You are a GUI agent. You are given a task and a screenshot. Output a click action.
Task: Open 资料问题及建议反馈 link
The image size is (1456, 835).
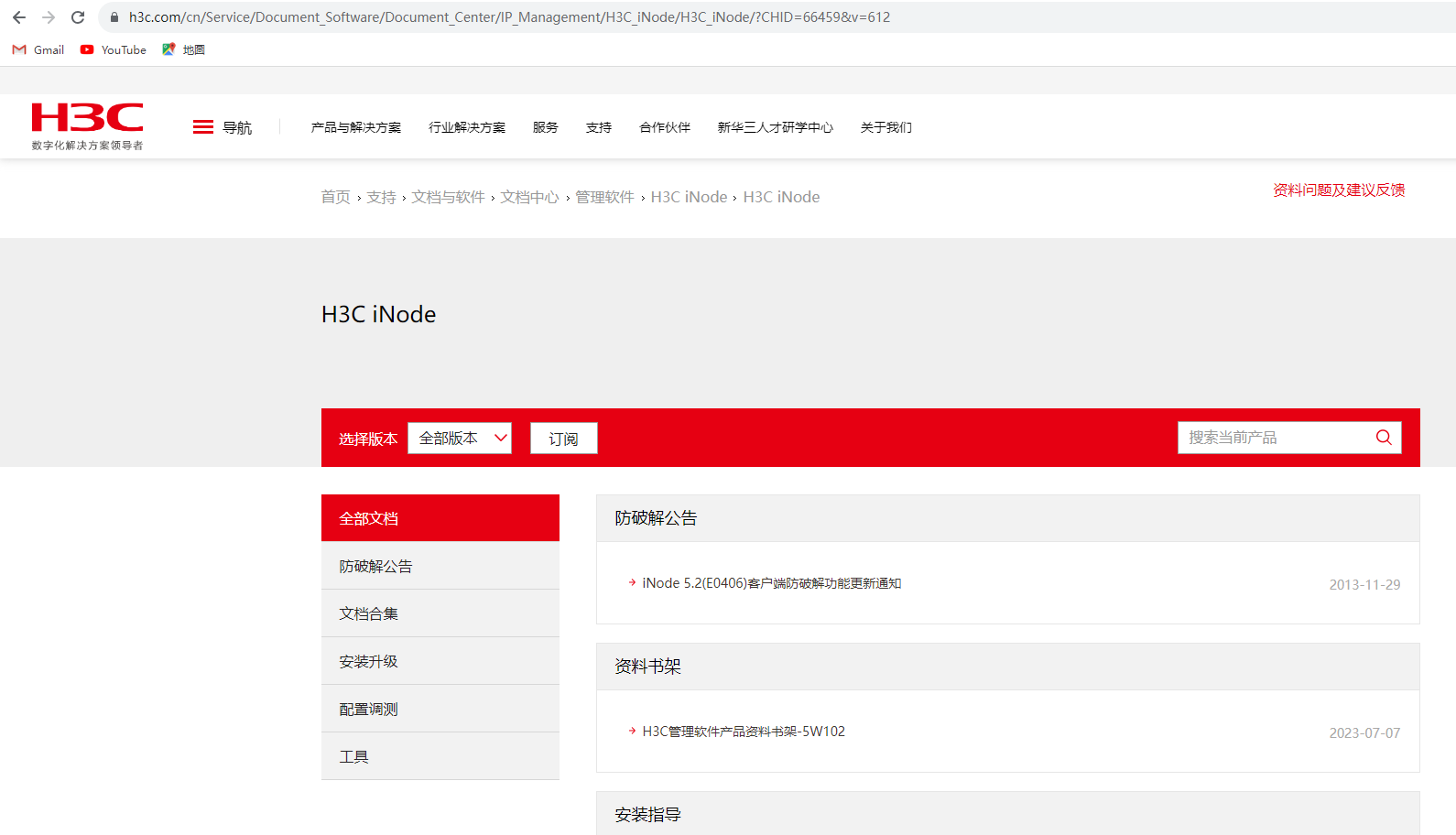[1339, 190]
